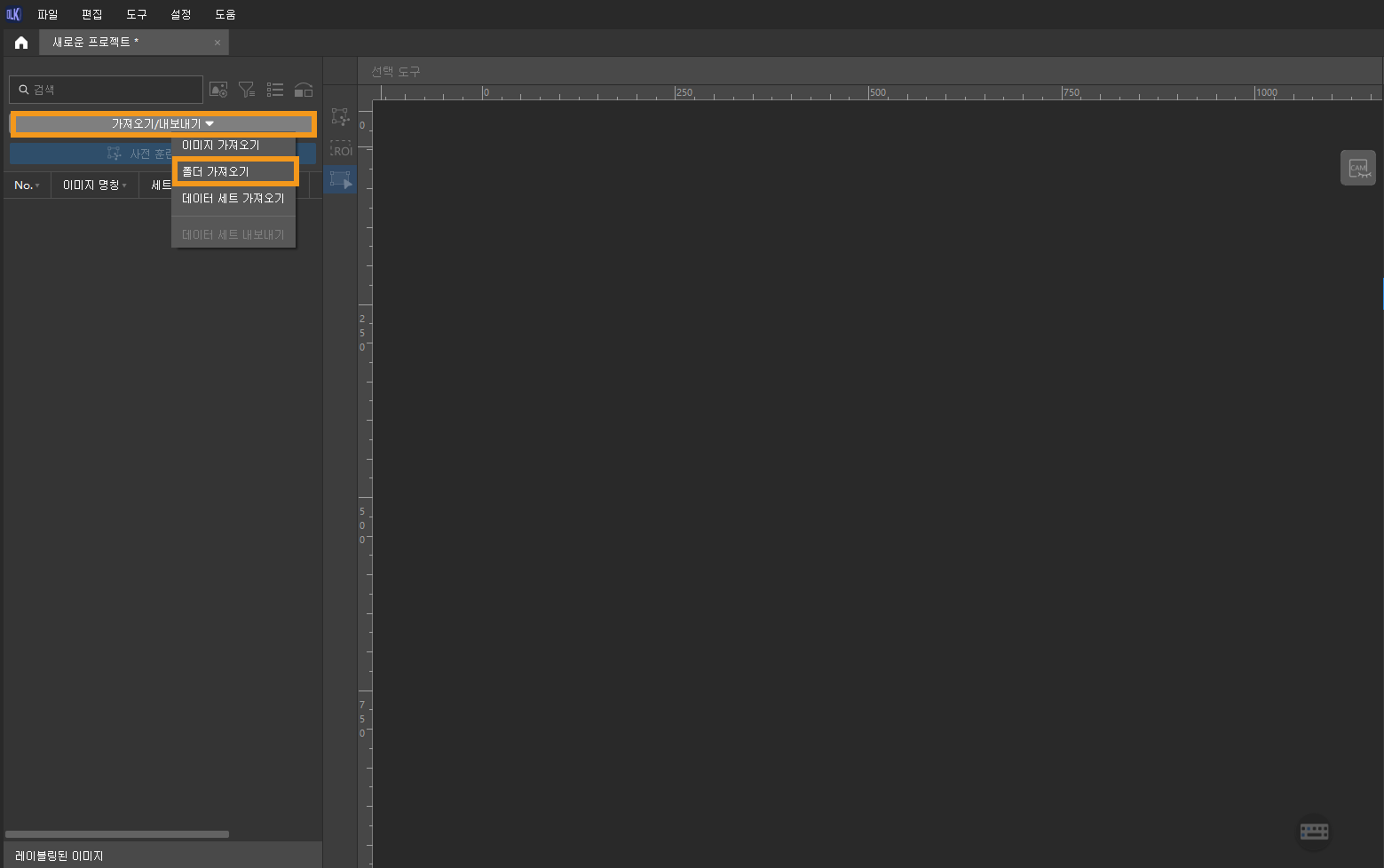Open the keyboard shortcuts icon
1384x868 pixels.
tap(1314, 832)
